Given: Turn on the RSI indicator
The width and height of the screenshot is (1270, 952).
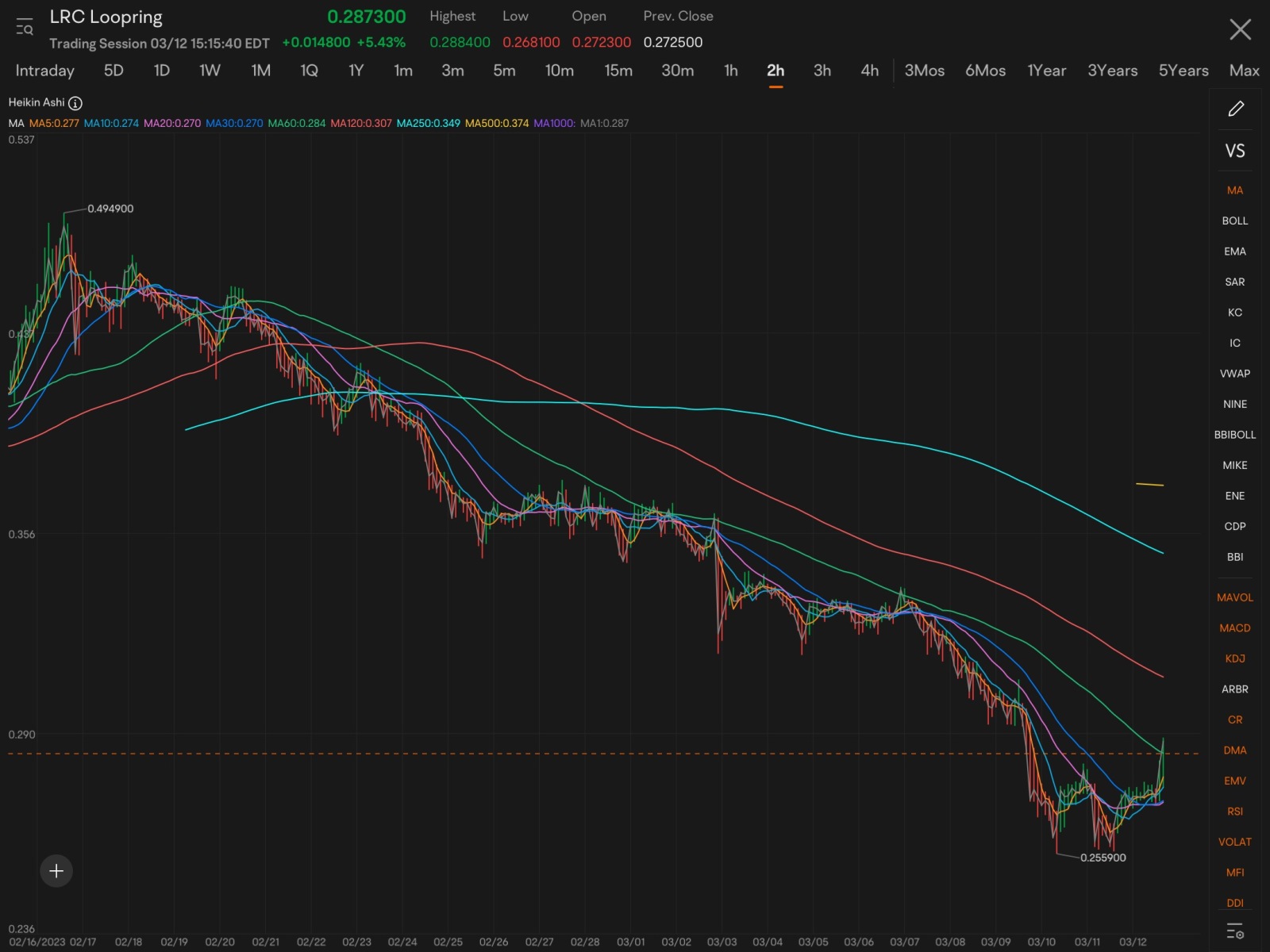Looking at the screenshot, I should click(x=1235, y=811).
